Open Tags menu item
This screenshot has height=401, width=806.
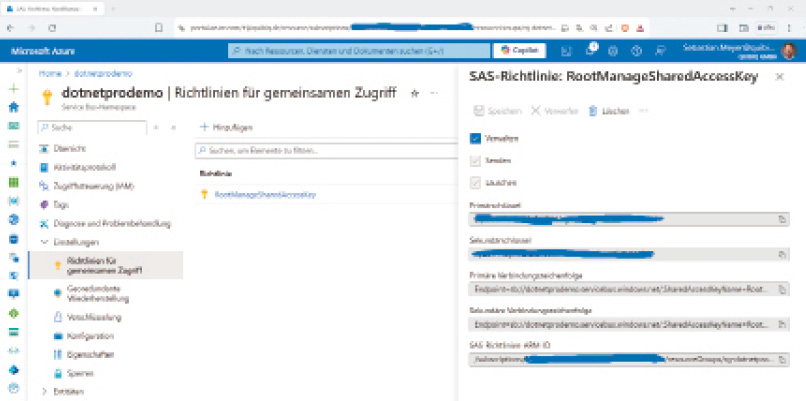54,204
